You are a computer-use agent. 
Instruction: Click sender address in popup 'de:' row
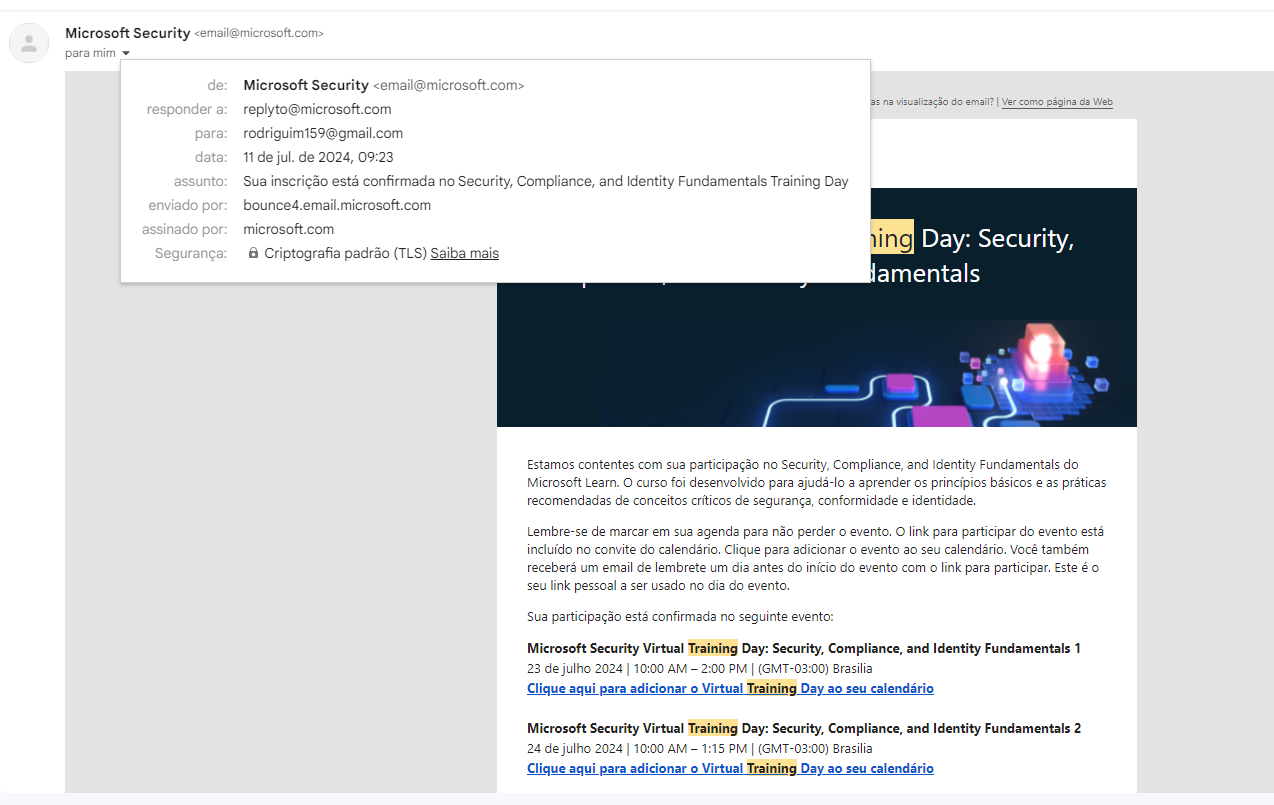(448, 86)
